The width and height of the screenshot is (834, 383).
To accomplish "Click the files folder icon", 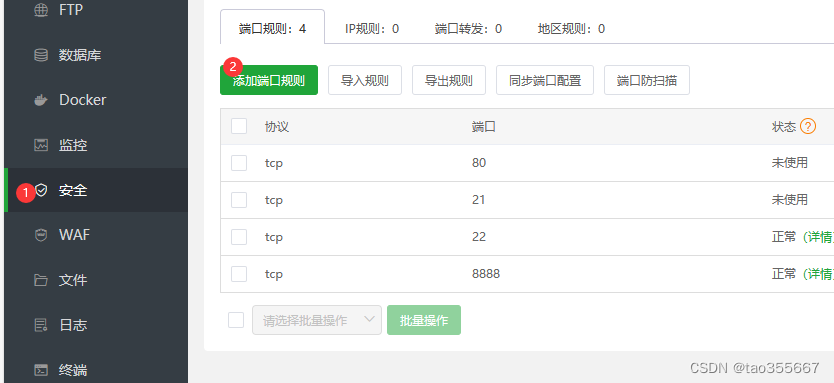I will point(41,280).
